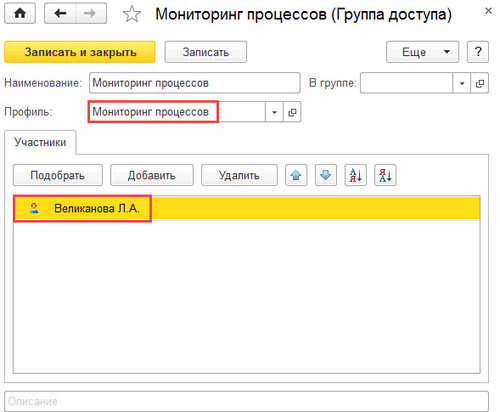The width and height of the screenshot is (500, 412).
Task: Focus the Описание text field
Action: tap(247, 401)
